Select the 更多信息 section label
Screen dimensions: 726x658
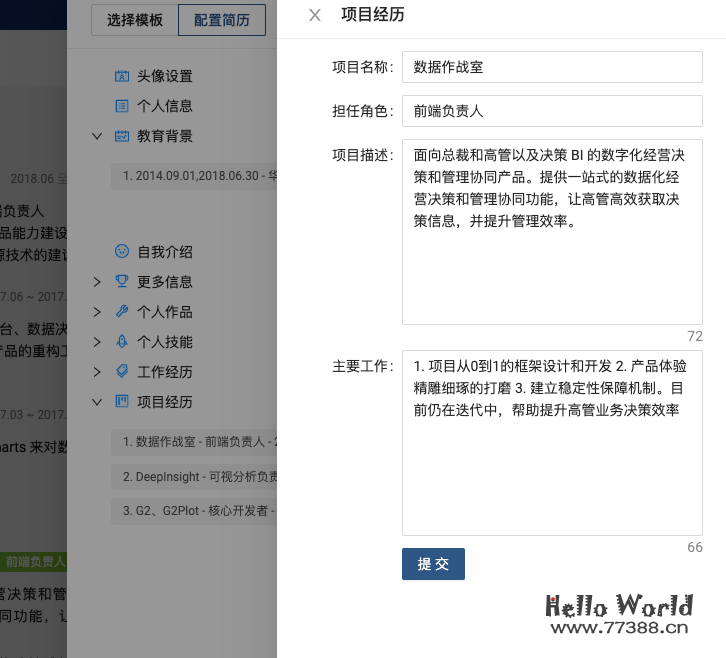(164, 282)
